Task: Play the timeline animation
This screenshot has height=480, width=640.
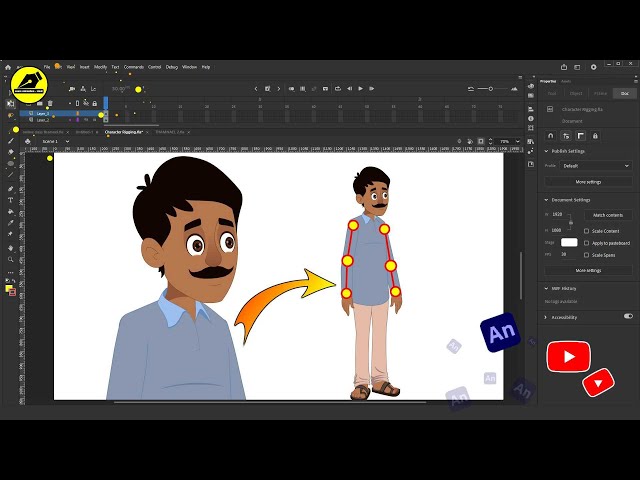Action: [x=360, y=89]
